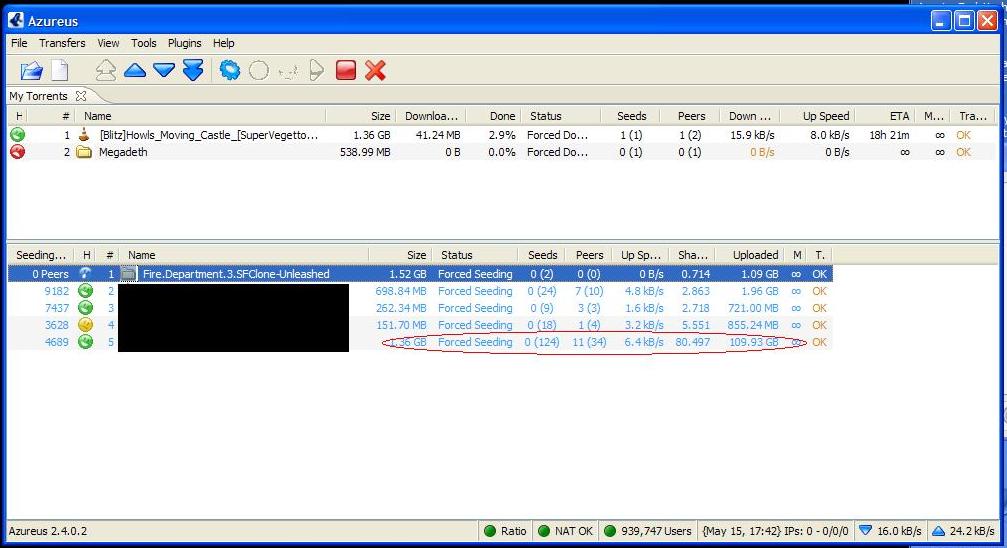Click the 15.9 kB/s down speed value
The image size is (1007, 548).
752,135
